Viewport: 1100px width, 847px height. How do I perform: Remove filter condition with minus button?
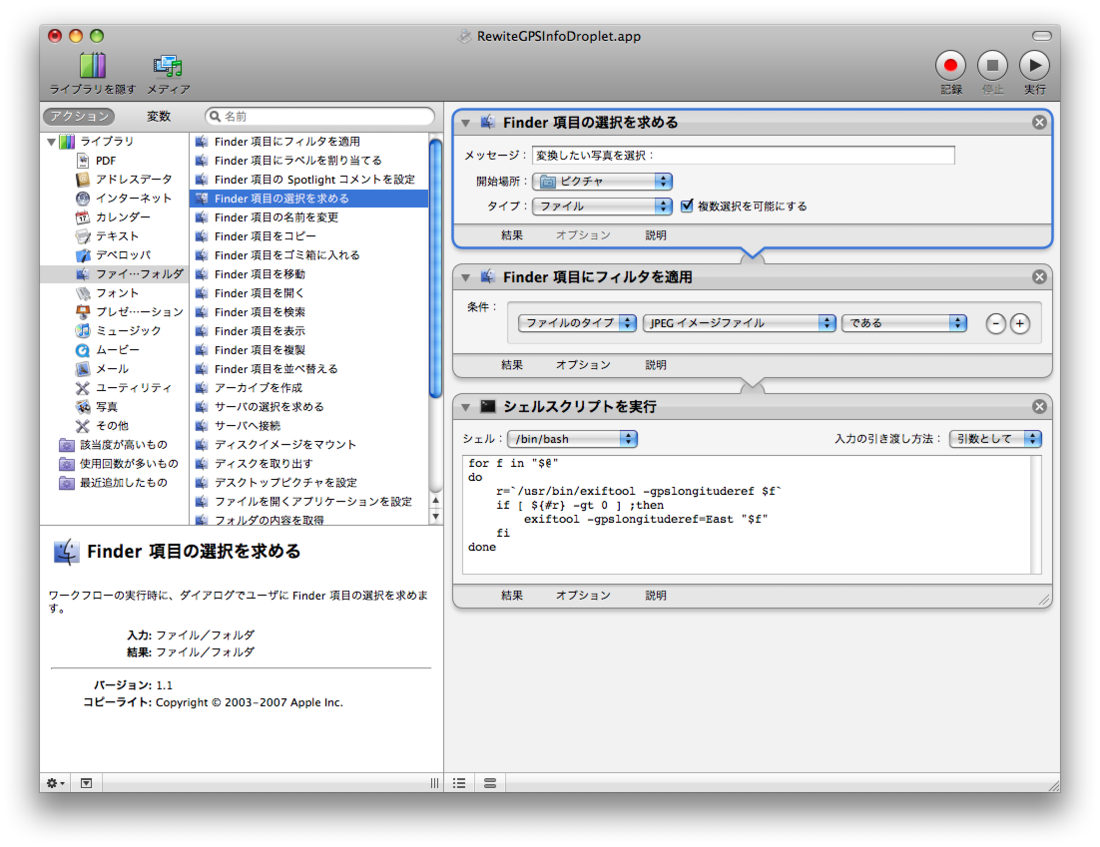tap(995, 324)
